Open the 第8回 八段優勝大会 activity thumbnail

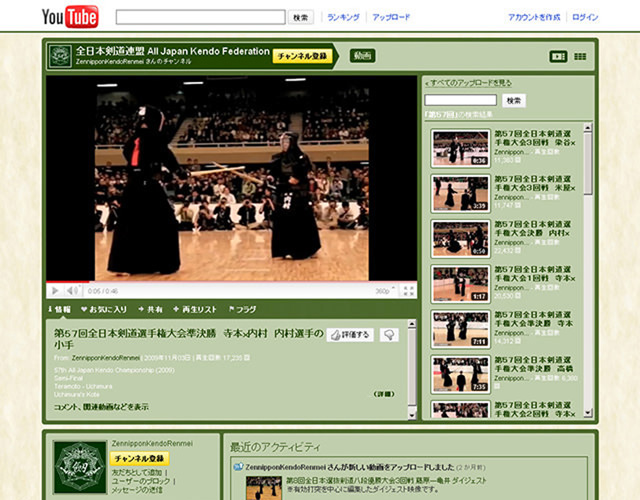click(264, 488)
